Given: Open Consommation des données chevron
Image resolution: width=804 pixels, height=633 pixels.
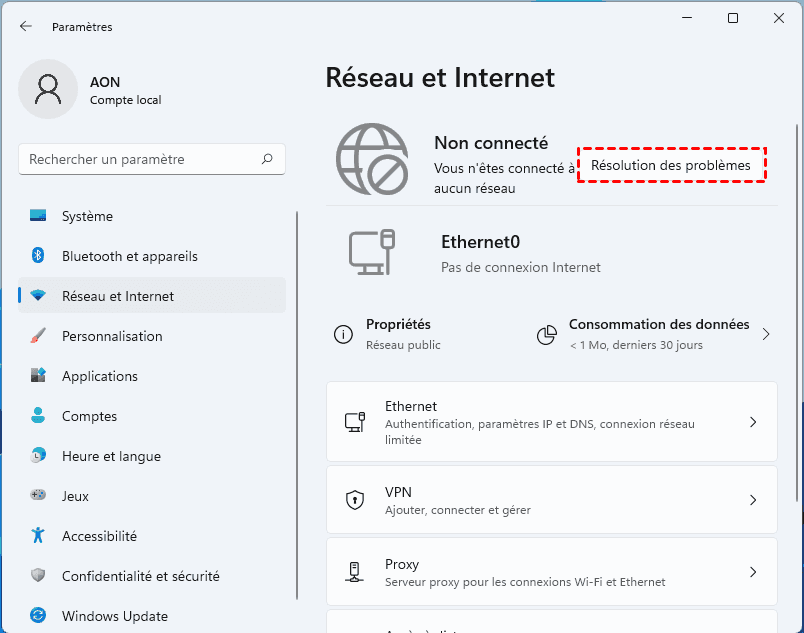Looking at the screenshot, I should pos(766,335).
